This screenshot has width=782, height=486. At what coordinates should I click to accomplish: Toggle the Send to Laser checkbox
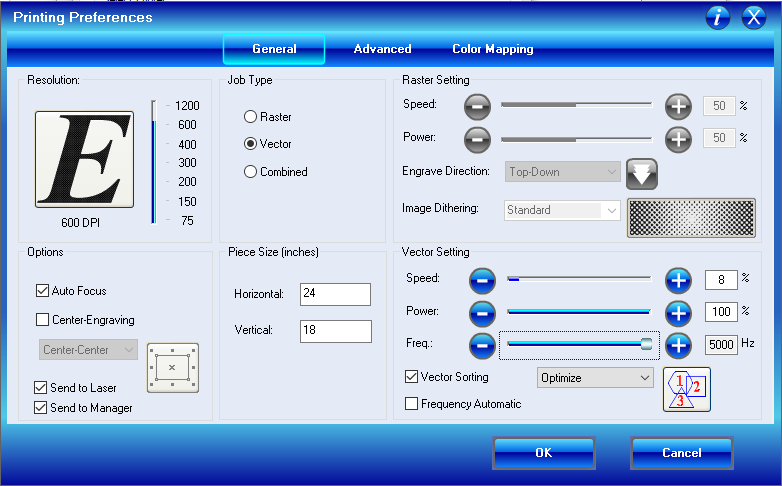40,387
